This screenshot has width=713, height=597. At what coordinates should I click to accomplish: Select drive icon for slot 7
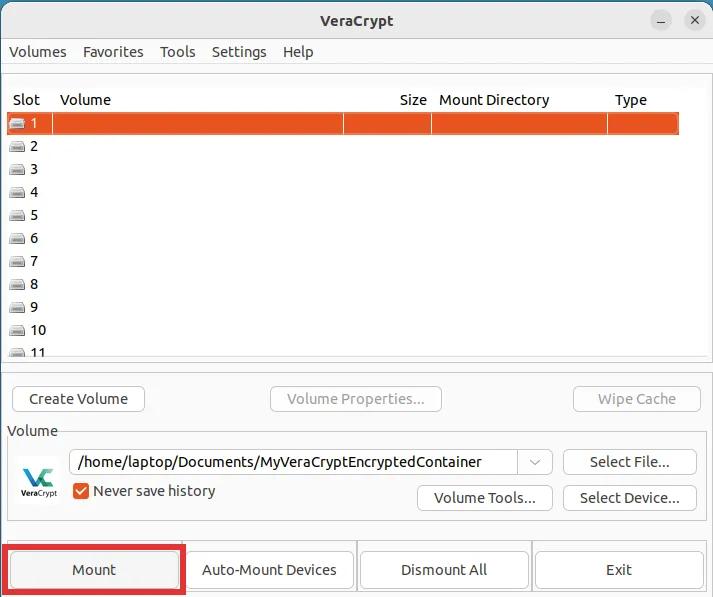[x=17, y=261]
